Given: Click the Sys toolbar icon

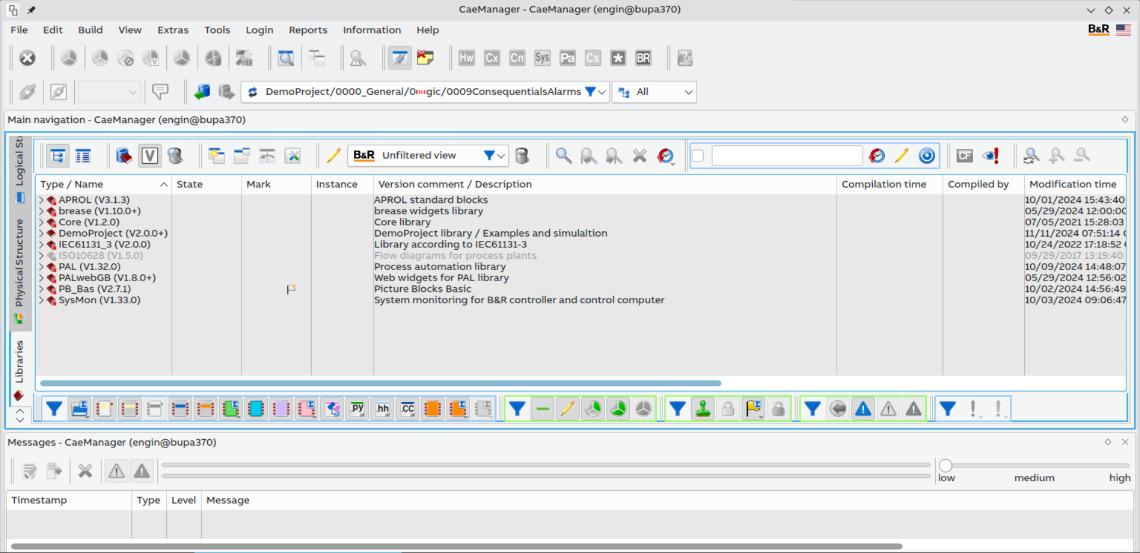Looking at the screenshot, I should pos(542,58).
